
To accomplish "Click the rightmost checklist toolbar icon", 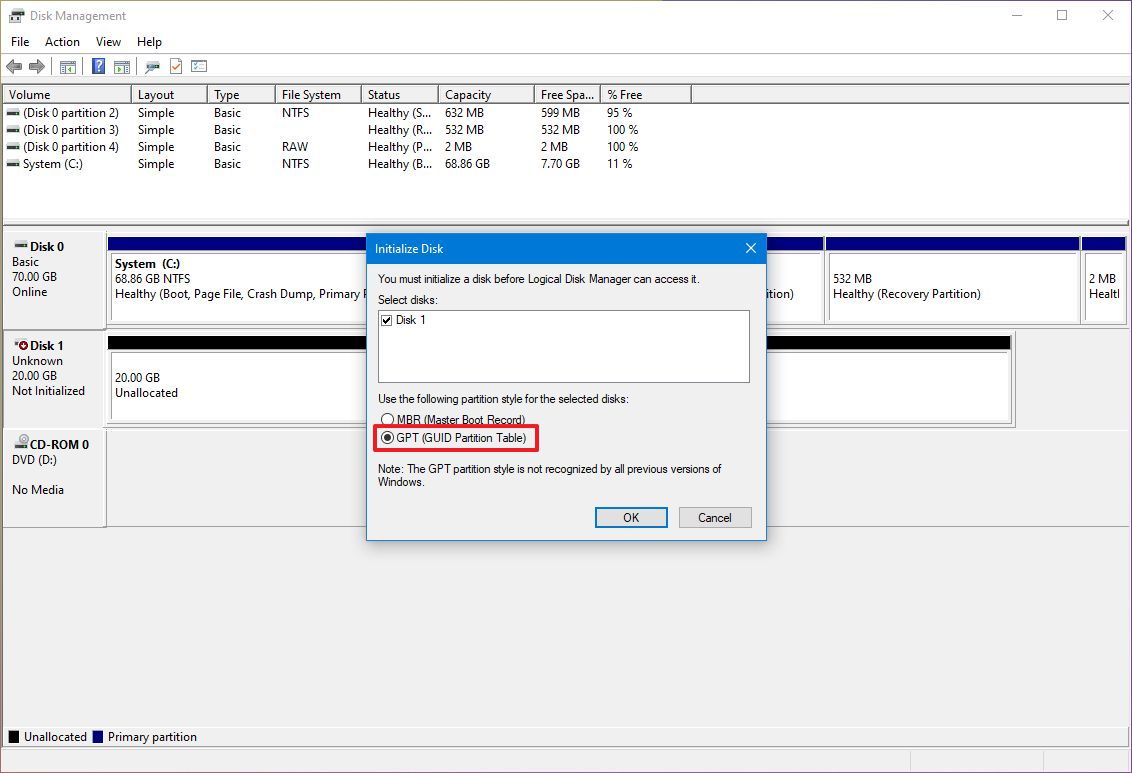I will pos(198,66).
